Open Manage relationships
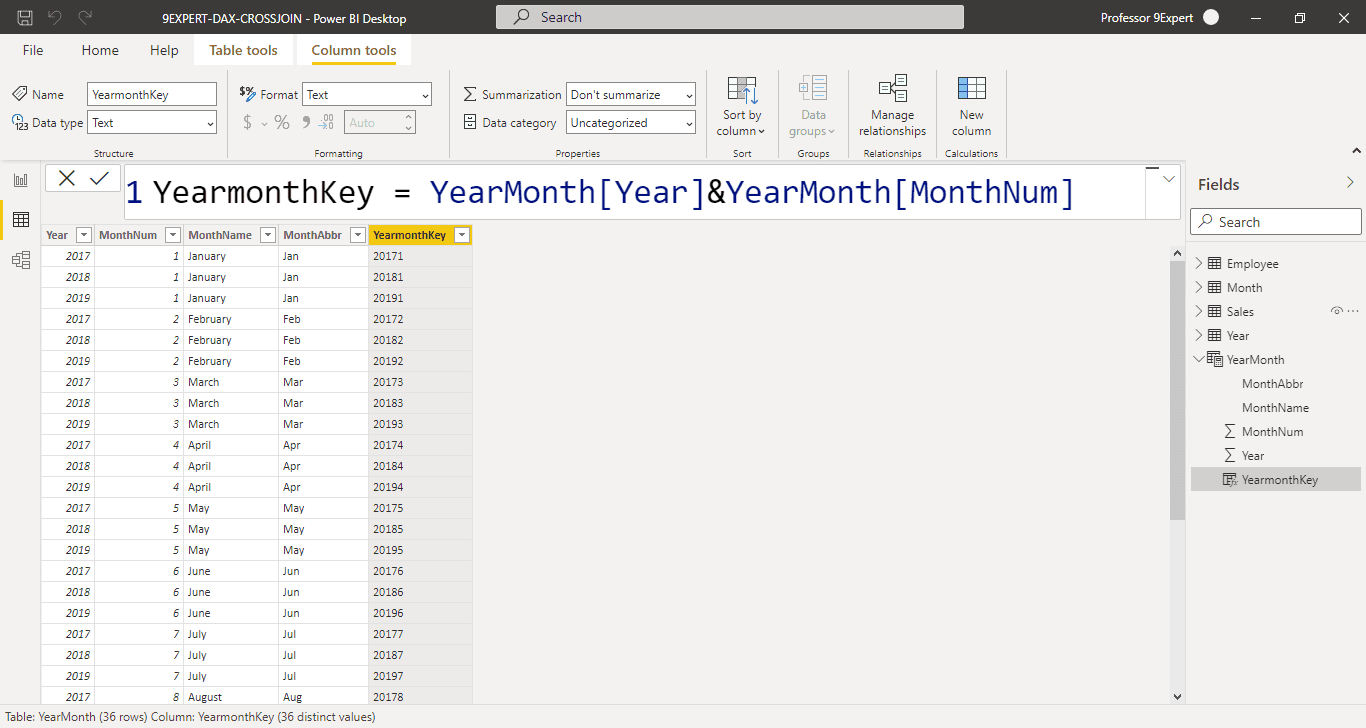 [891, 105]
